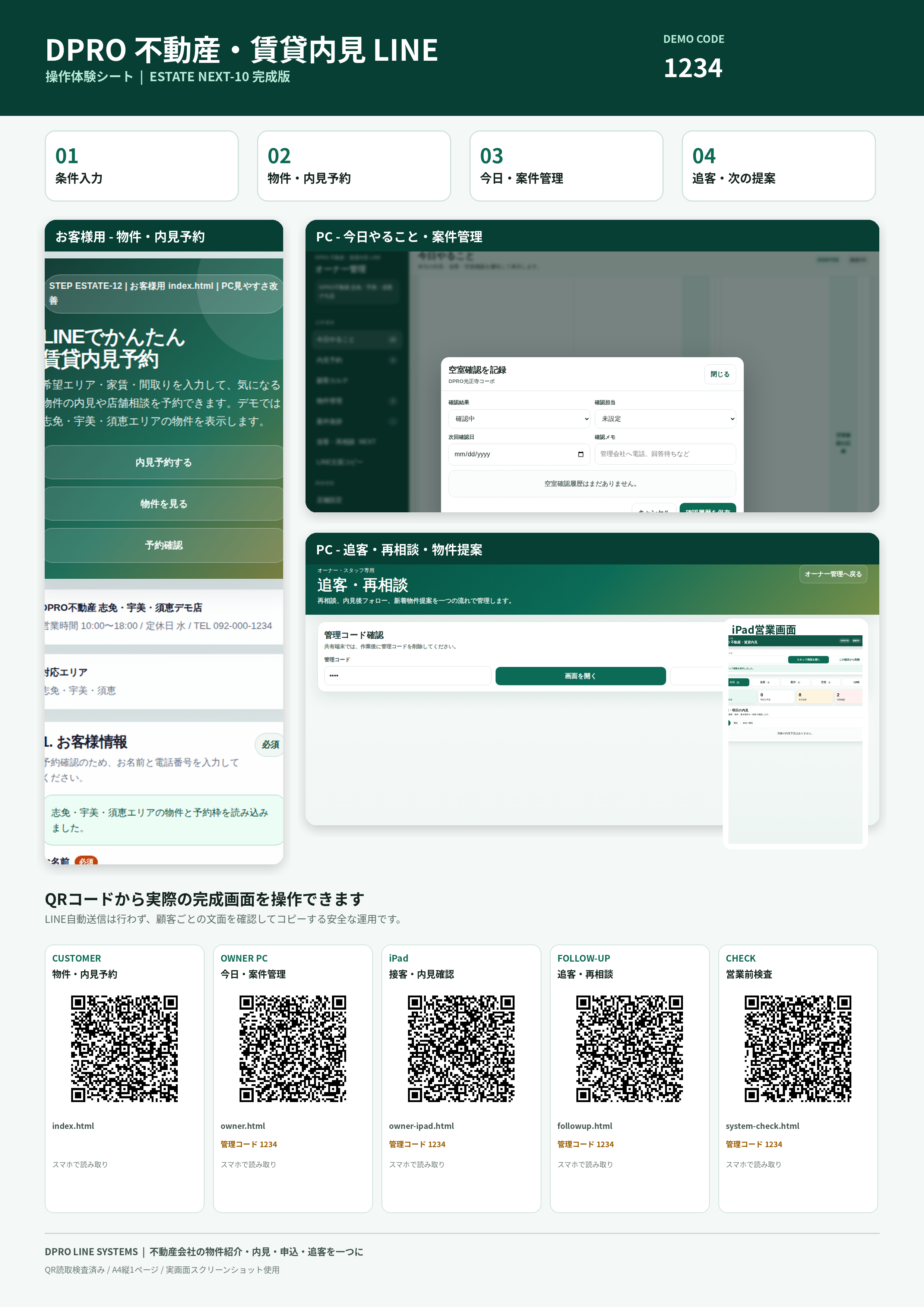This screenshot has width=924, height=1307.
Task: Click the 管理コード password field
Action: coord(408,676)
